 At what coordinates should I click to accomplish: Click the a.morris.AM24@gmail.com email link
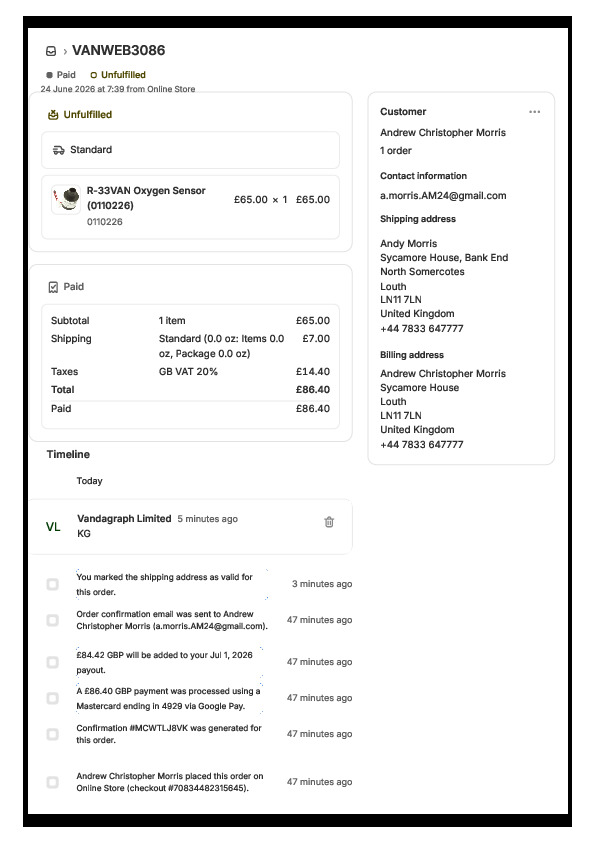click(x=443, y=196)
